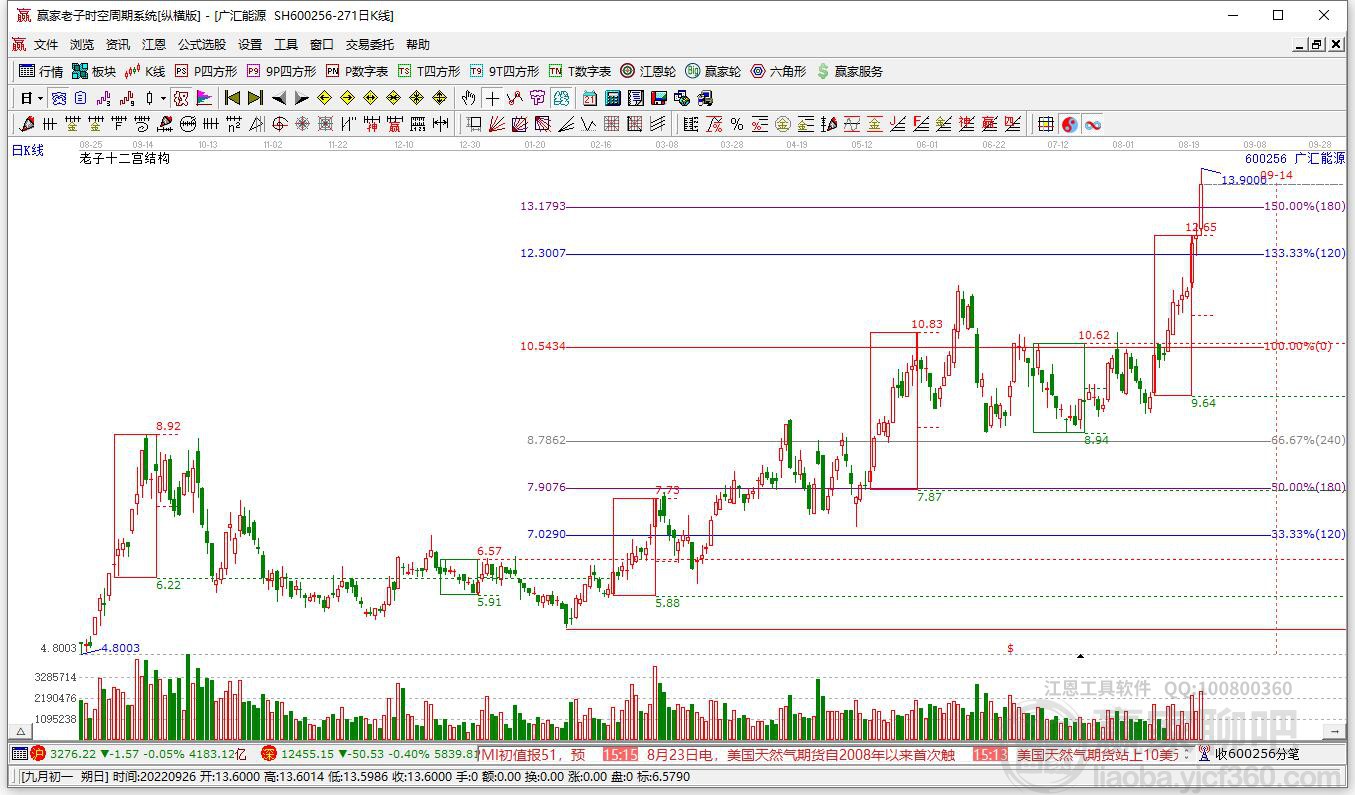Click the 广汇能源 stock name label
1355x795 pixels.
coord(1320,158)
